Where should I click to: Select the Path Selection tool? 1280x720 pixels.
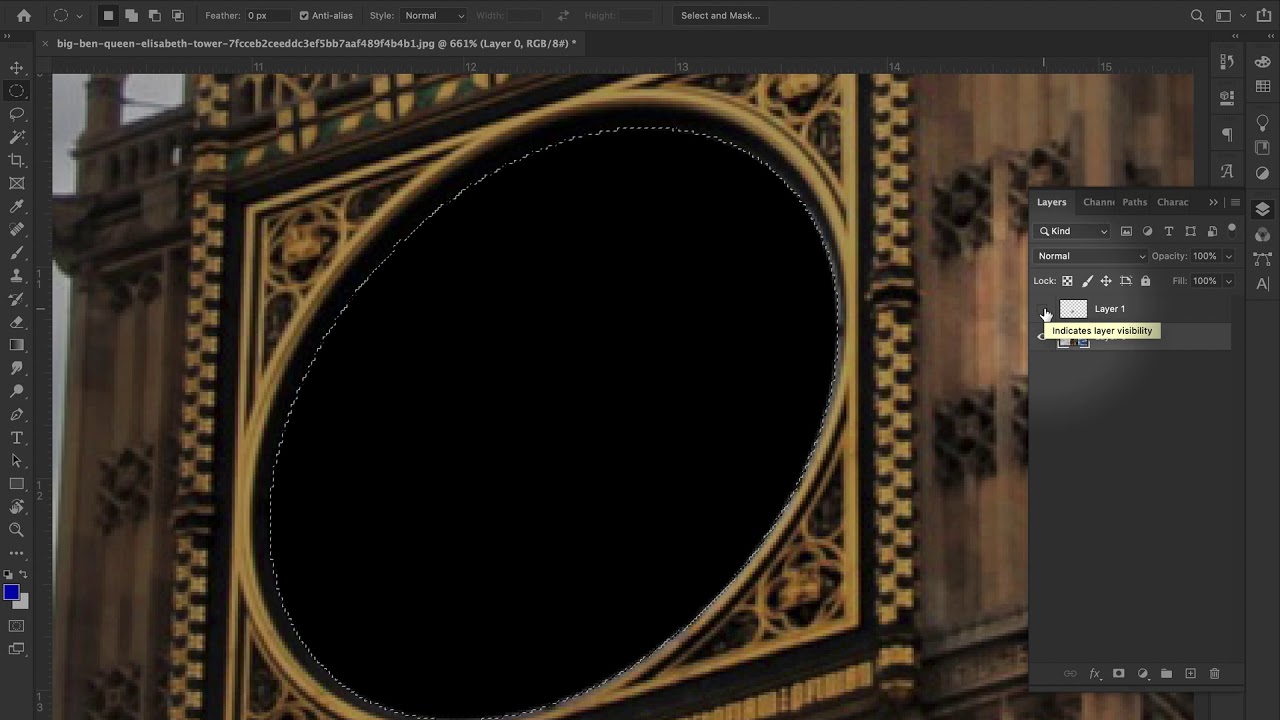17,461
